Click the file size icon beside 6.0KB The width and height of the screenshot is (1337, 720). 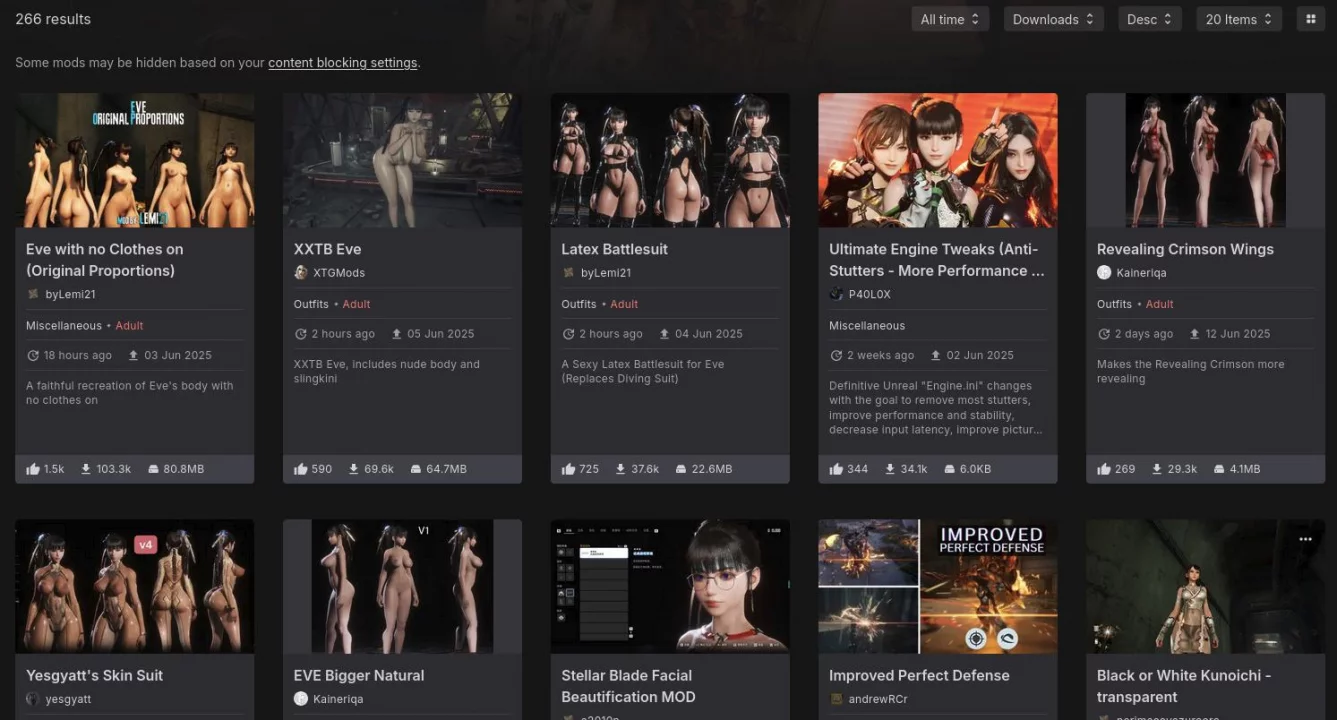click(949, 469)
